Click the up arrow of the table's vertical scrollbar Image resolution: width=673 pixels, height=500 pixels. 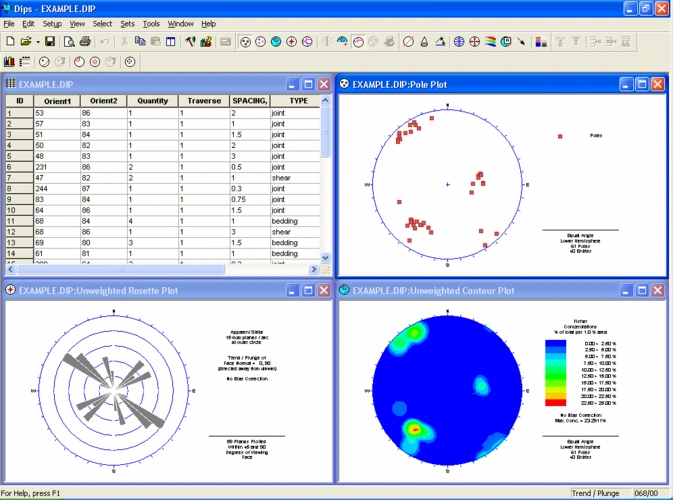pyautogui.click(x=326, y=101)
